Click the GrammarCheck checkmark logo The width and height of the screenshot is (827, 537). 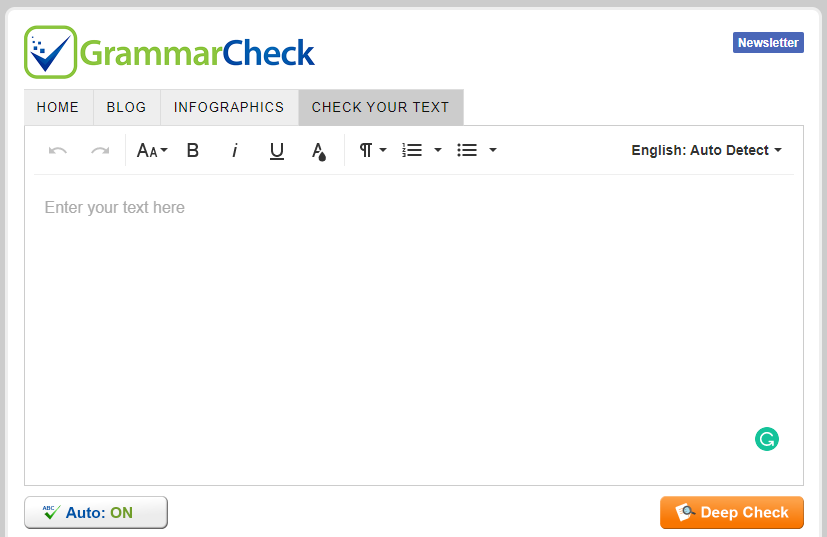click(51, 52)
